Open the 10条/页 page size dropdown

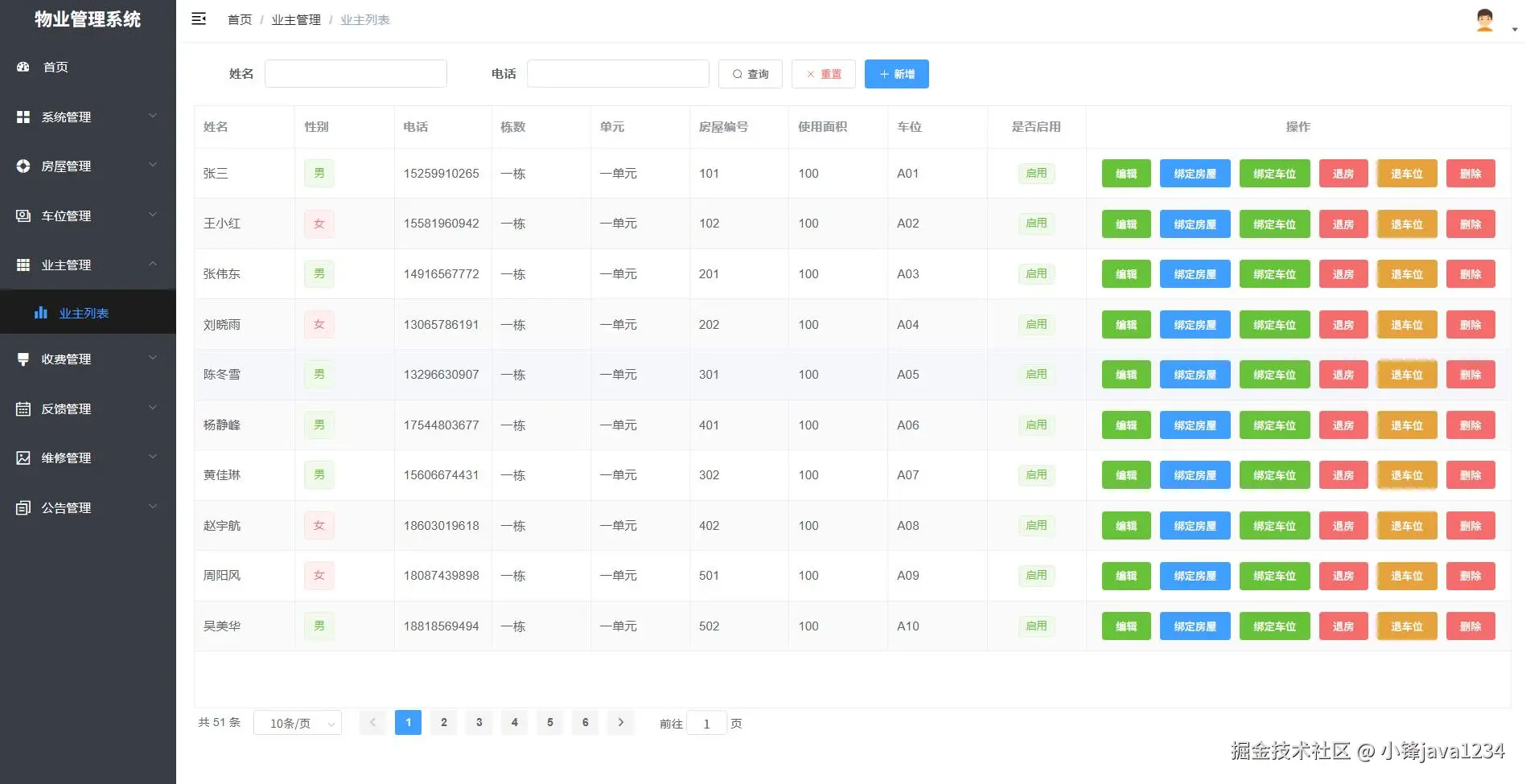(x=298, y=723)
